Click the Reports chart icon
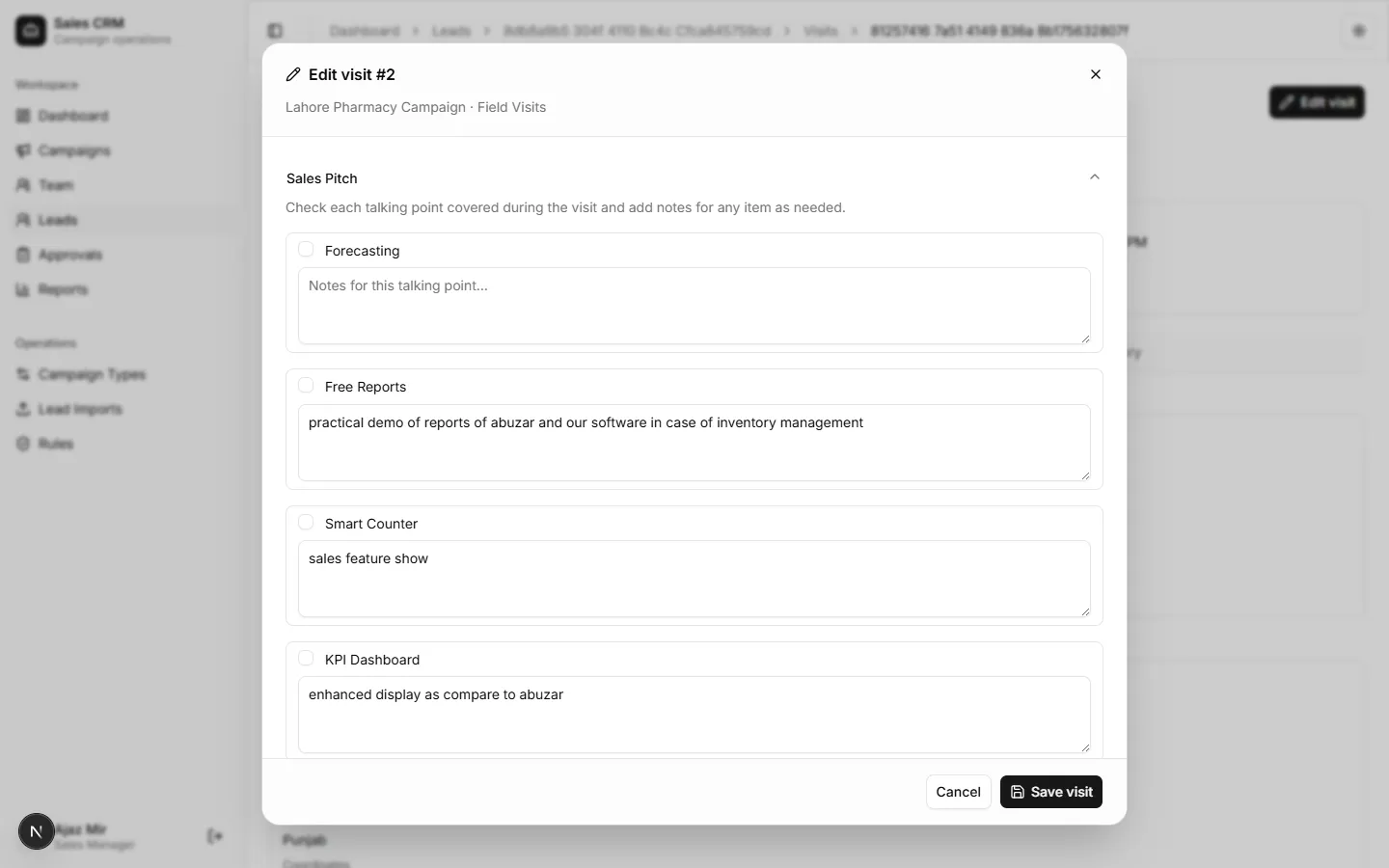Viewport: 1389px width, 868px height. (x=23, y=289)
